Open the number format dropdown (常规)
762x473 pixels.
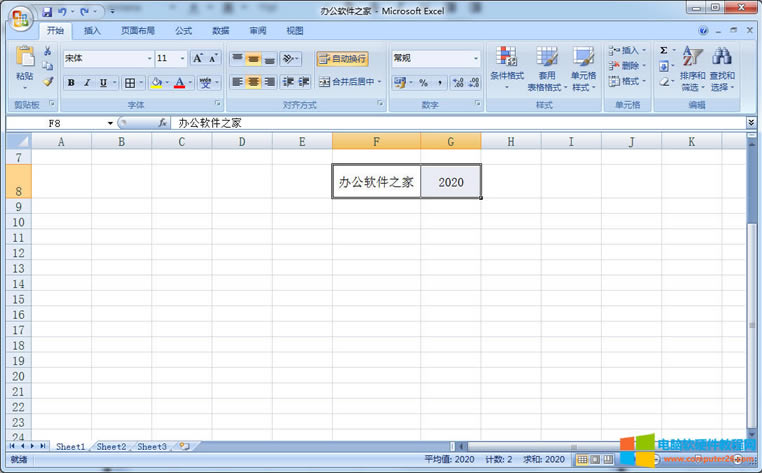475,59
